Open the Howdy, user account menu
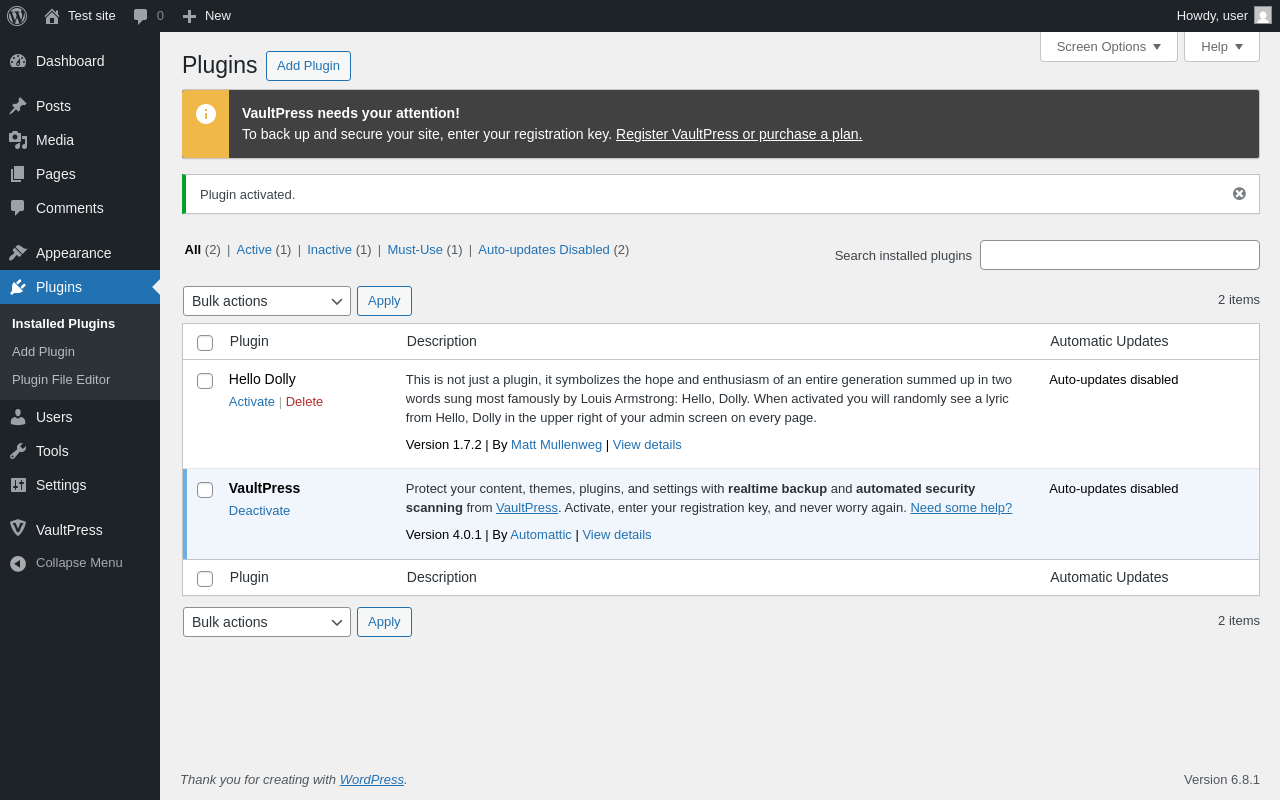The height and width of the screenshot is (800, 1280). click(x=1224, y=16)
